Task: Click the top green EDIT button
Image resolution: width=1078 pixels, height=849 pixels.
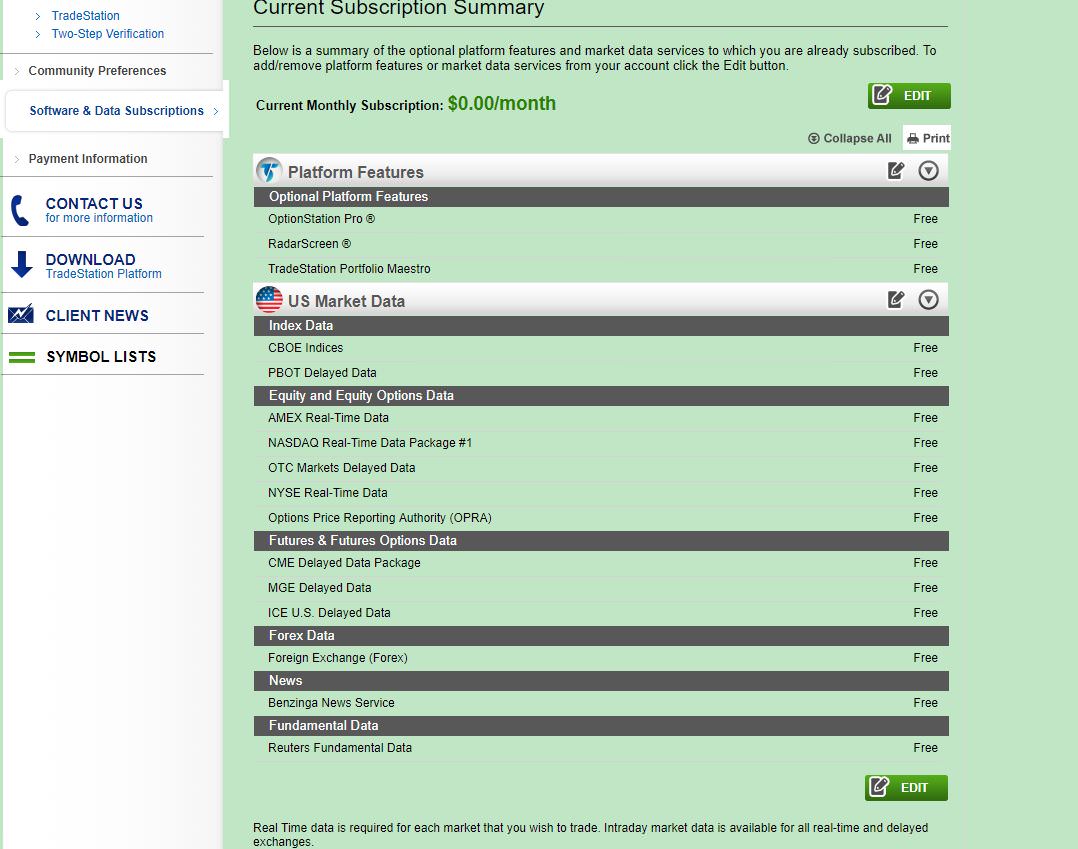Action: [909, 96]
